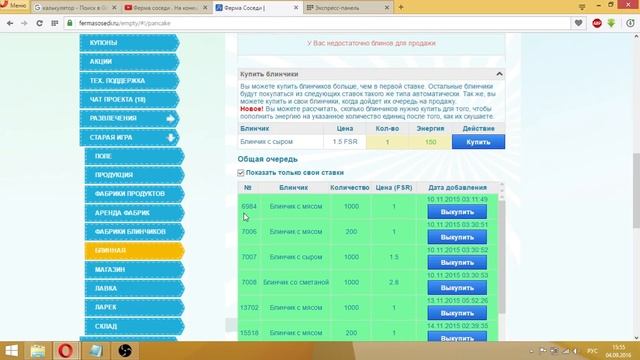640x360 pixels.
Task: Click the browser Back arrow
Action: point(10,23)
